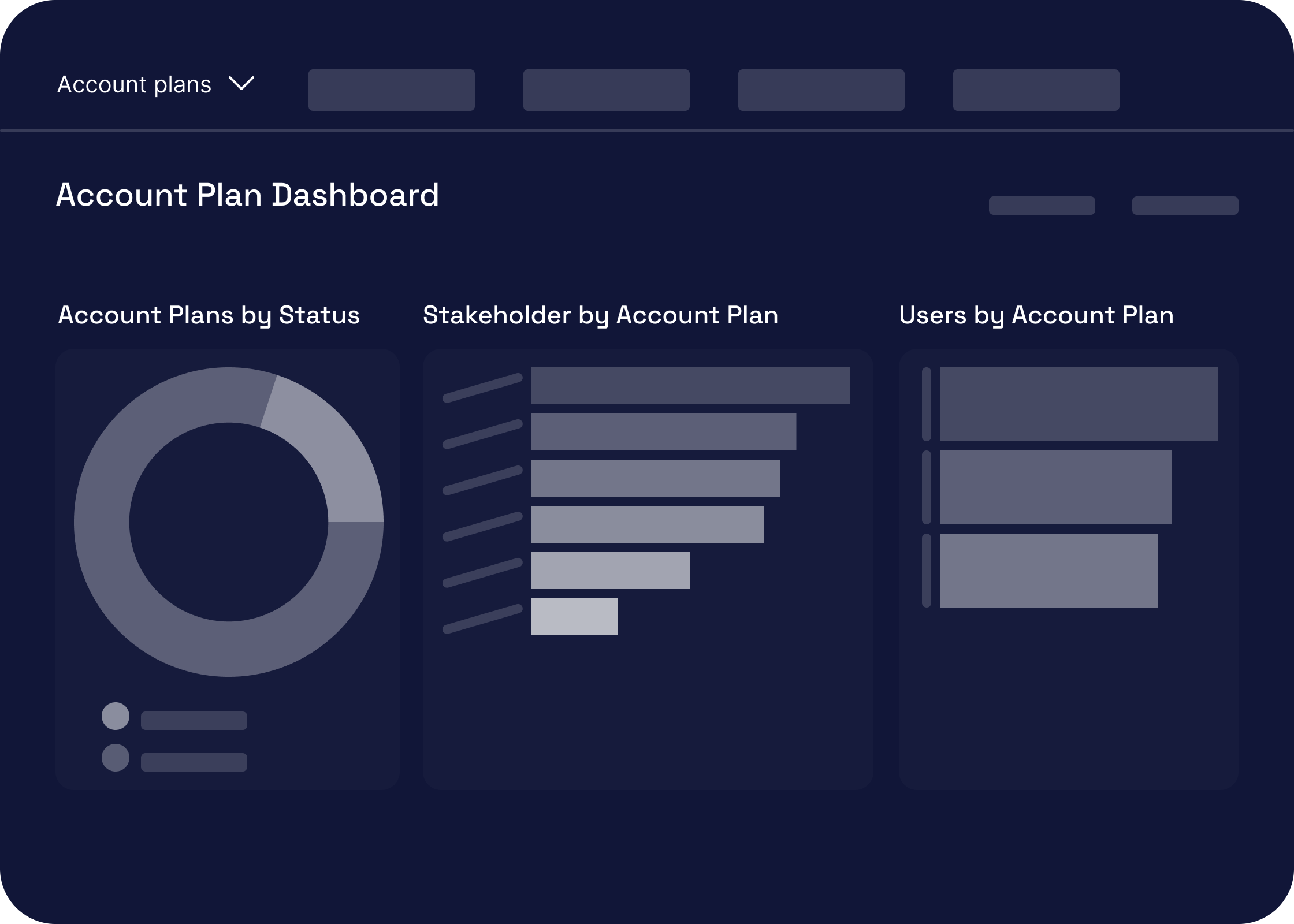This screenshot has width=1294, height=924.
Task: Click the fifth bar in Stakeholder chart
Action: coord(610,571)
